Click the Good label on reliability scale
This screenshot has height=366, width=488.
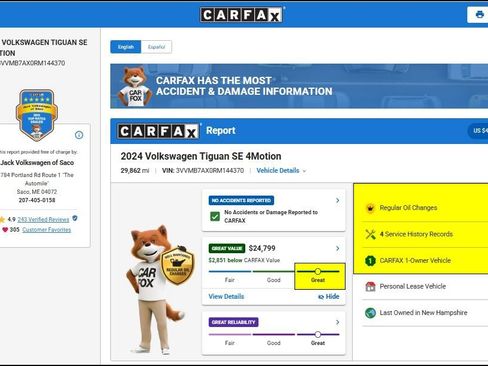(274, 343)
